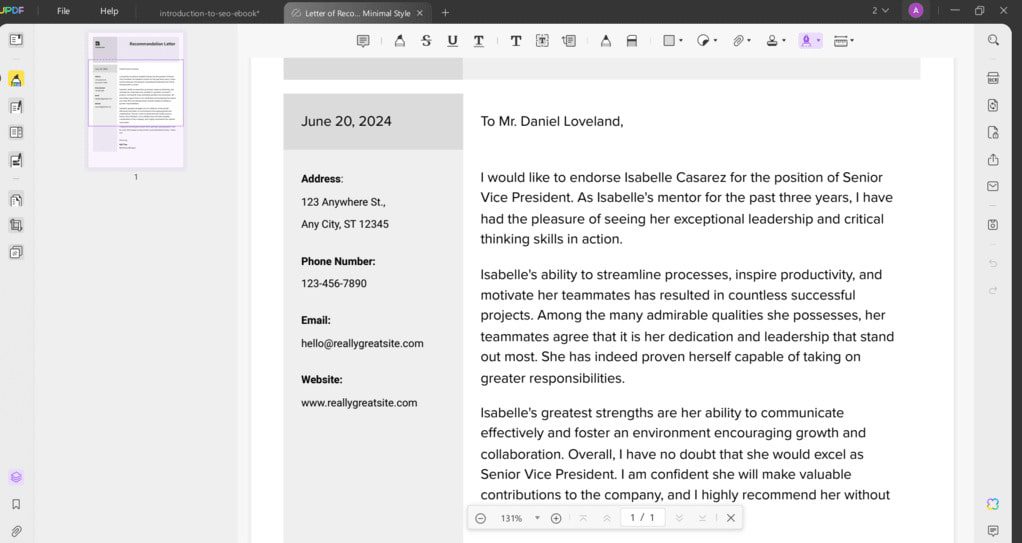Open the search panel icon
The width and height of the screenshot is (1022, 543).
coord(993,40)
